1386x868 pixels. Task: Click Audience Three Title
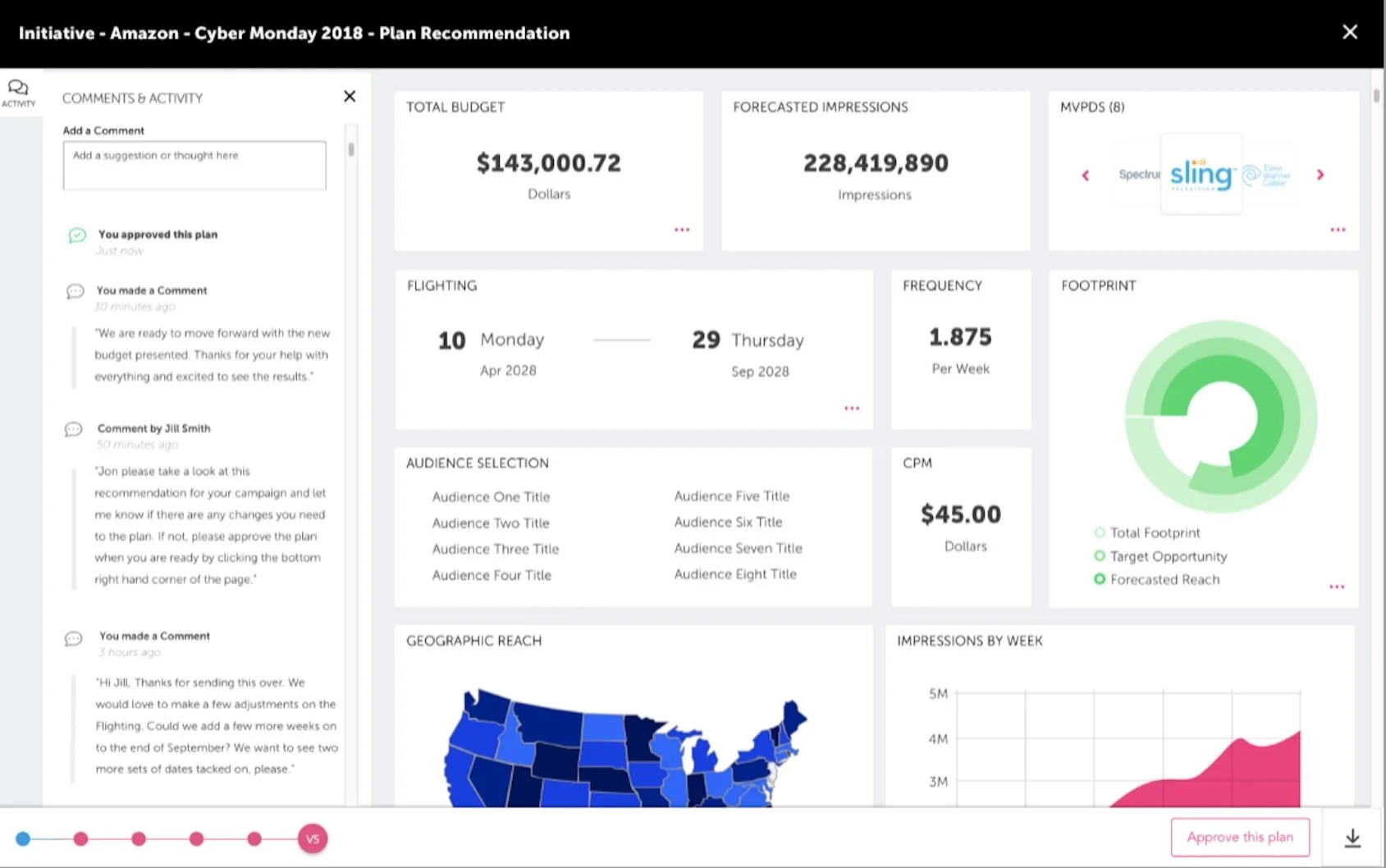(496, 549)
